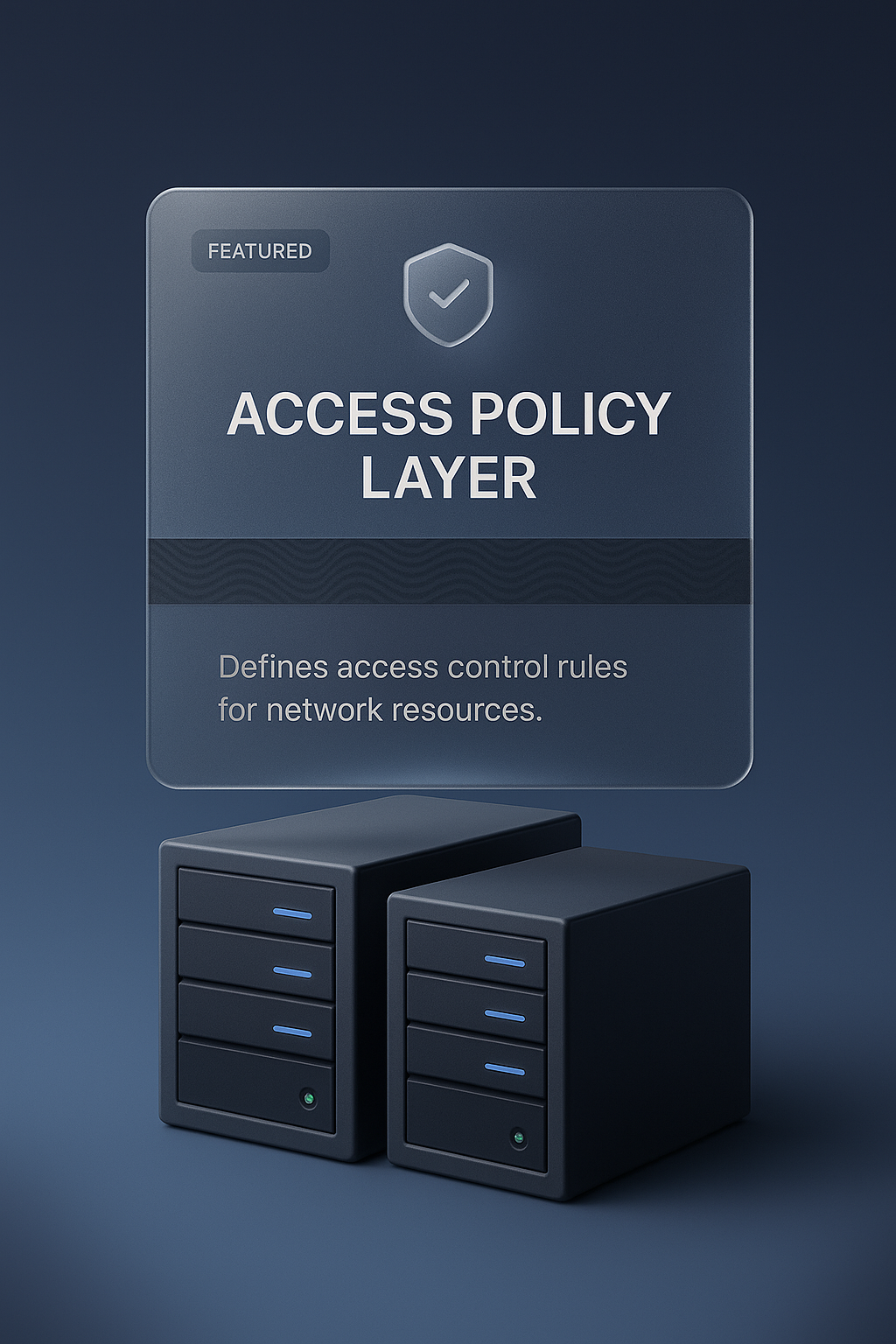
Task: Click the shield checkmark icon
Action: (x=448, y=295)
